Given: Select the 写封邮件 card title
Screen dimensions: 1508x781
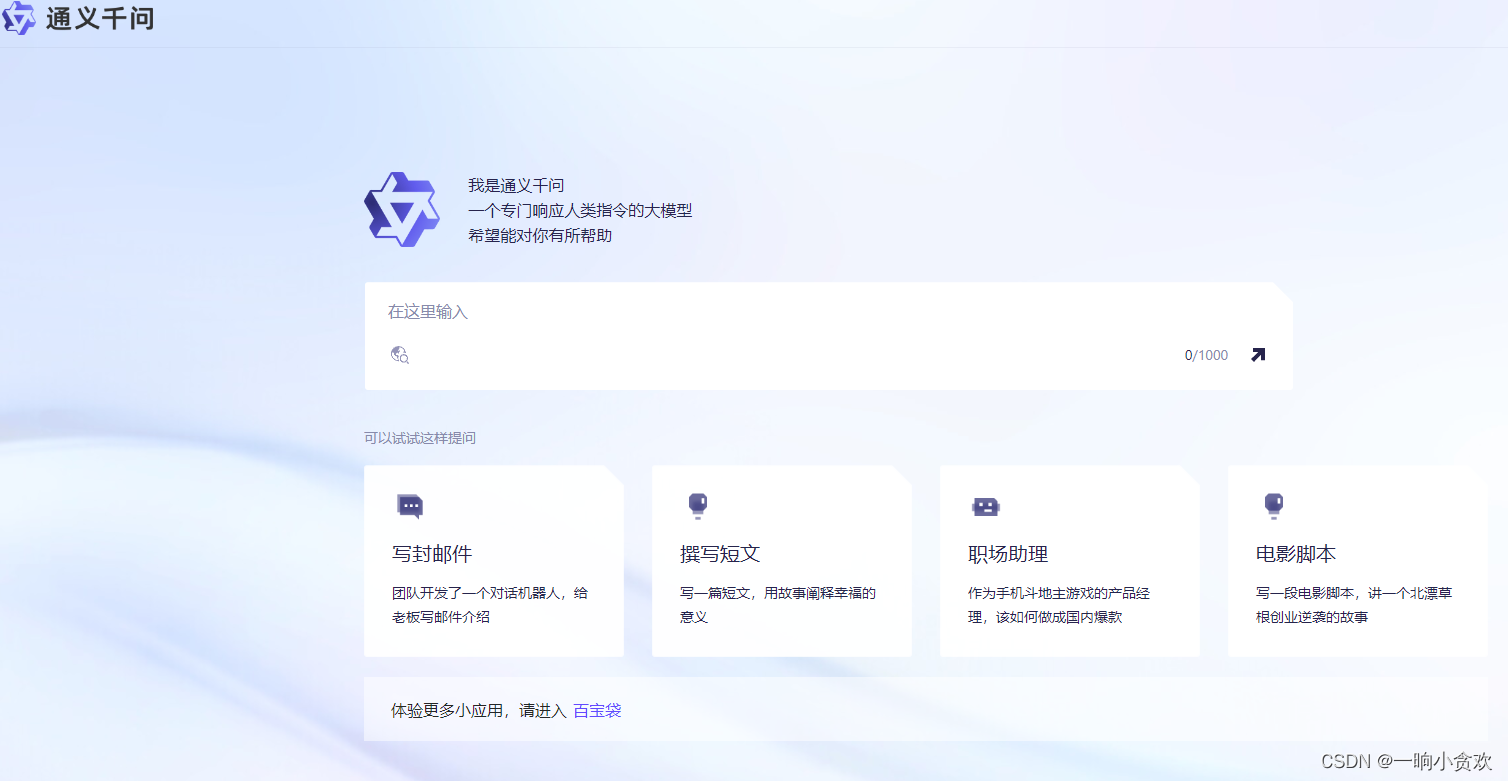Looking at the screenshot, I should (x=432, y=554).
